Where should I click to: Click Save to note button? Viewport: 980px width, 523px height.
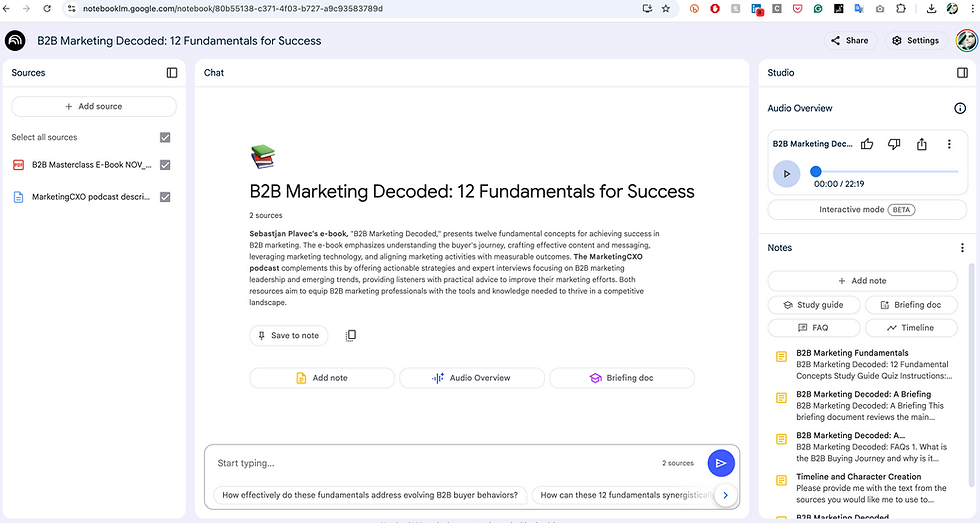(289, 336)
